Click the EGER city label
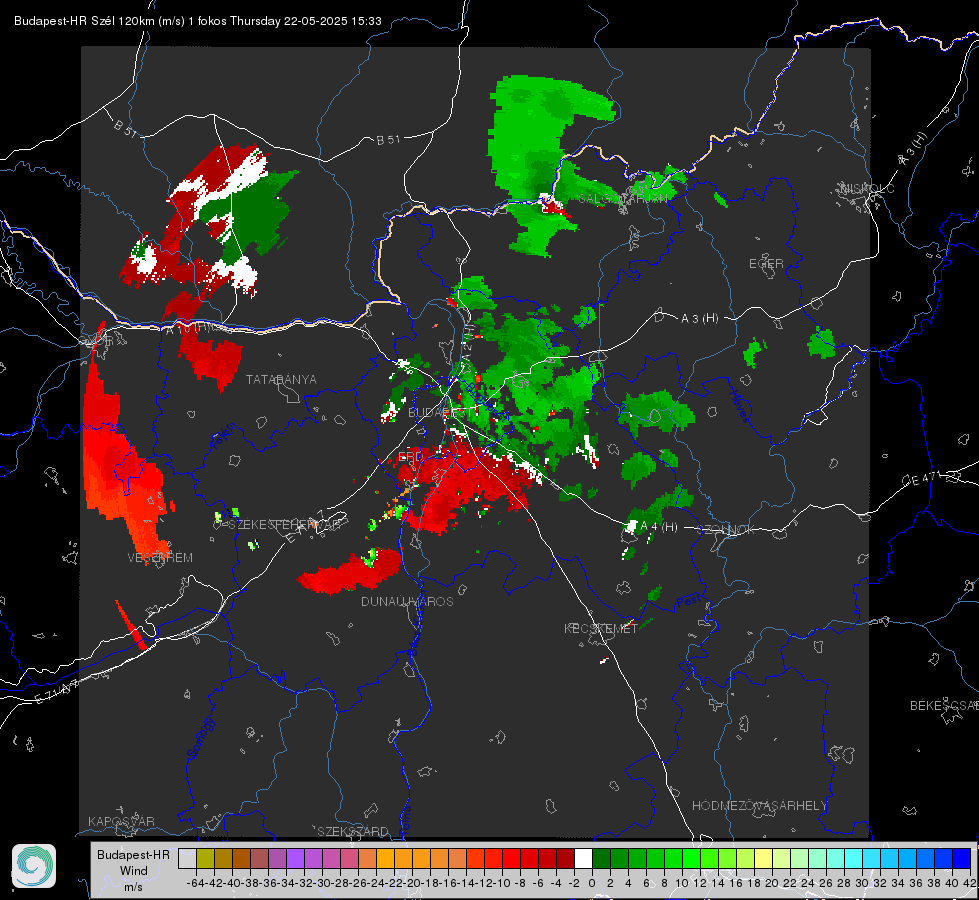Image resolution: width=979 pixels, height=900 pixels. point(766,264)
